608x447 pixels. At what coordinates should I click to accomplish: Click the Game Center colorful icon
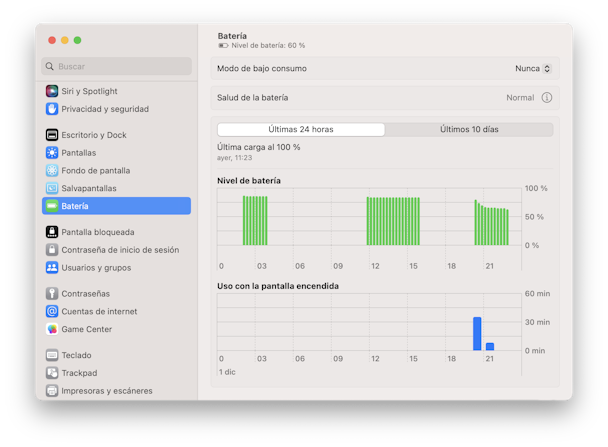52,329
